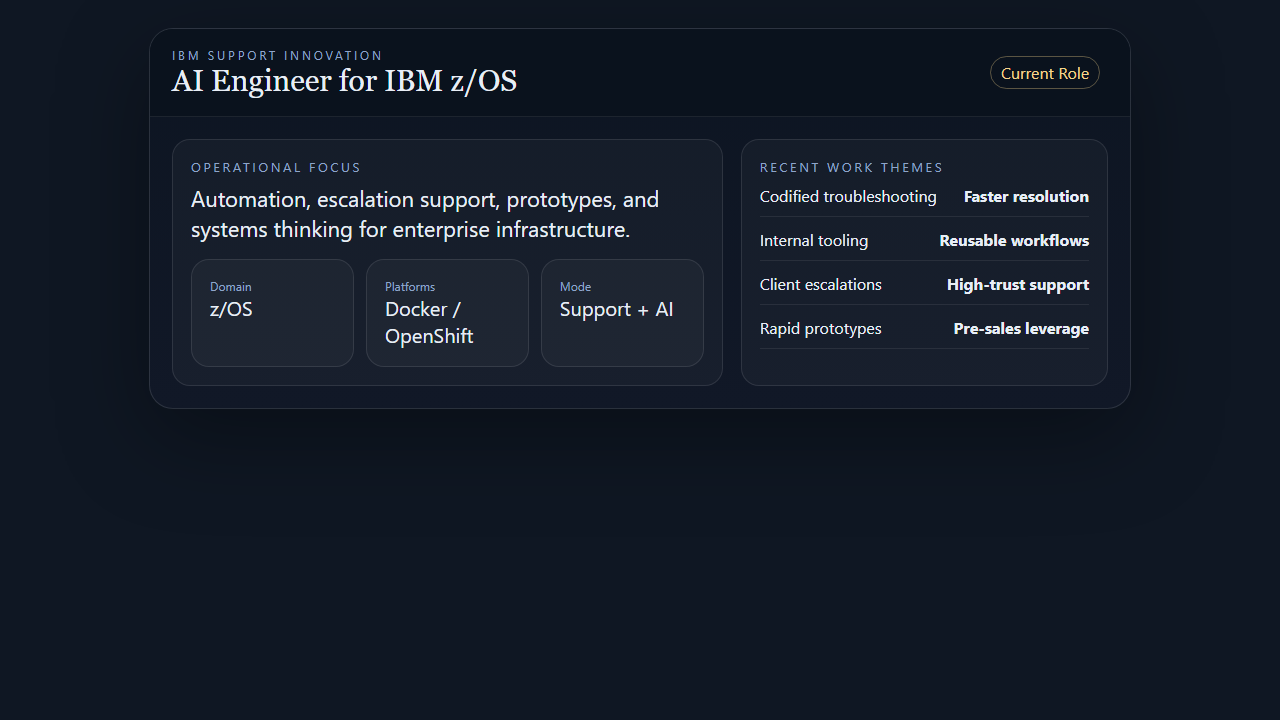Click the Operational Focus description text
The height and width of the screenshot is (720, 1280).
(424, 214)
